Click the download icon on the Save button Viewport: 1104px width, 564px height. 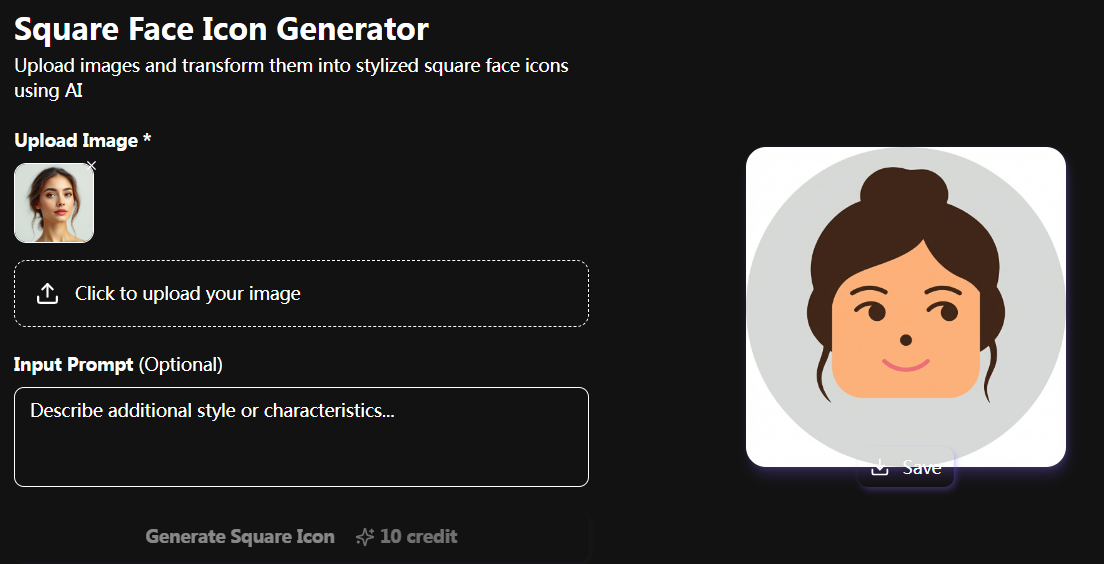coord(880,468)
